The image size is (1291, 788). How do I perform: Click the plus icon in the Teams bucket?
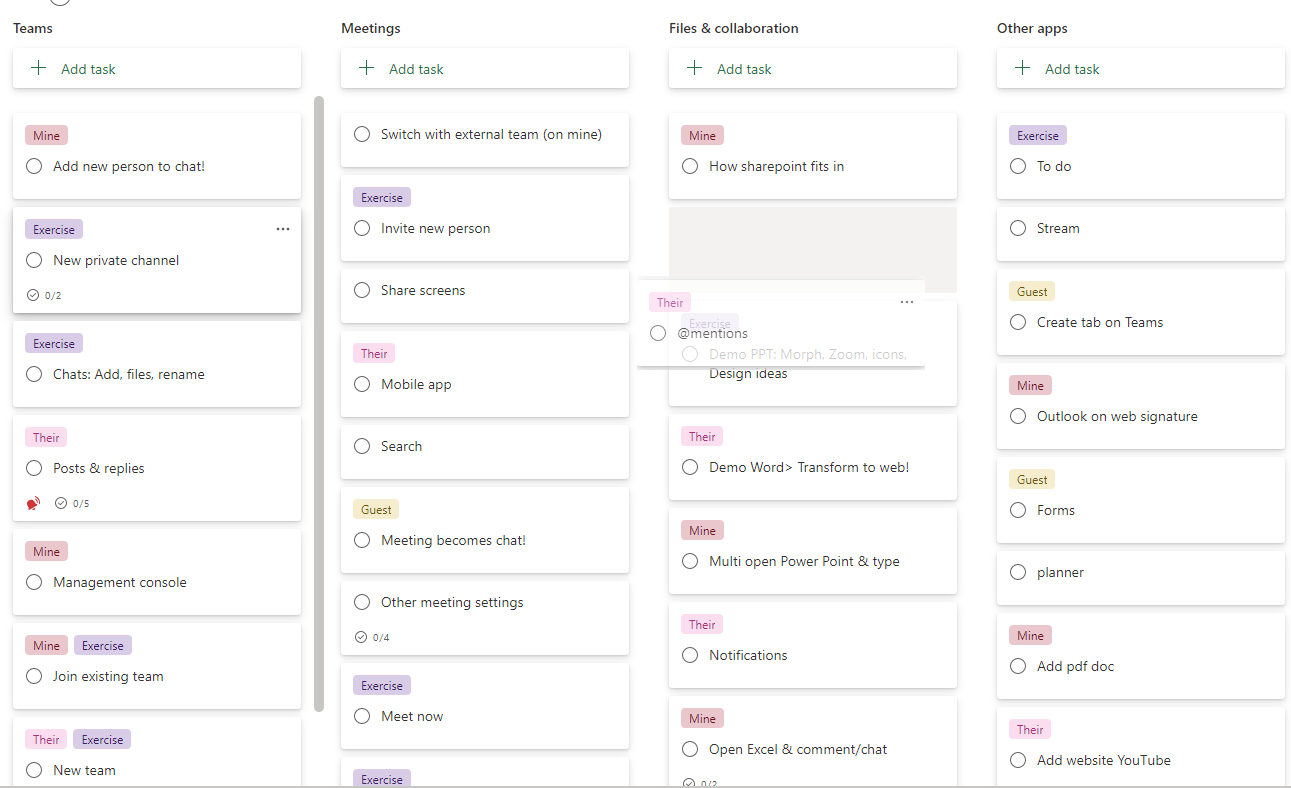39,69
